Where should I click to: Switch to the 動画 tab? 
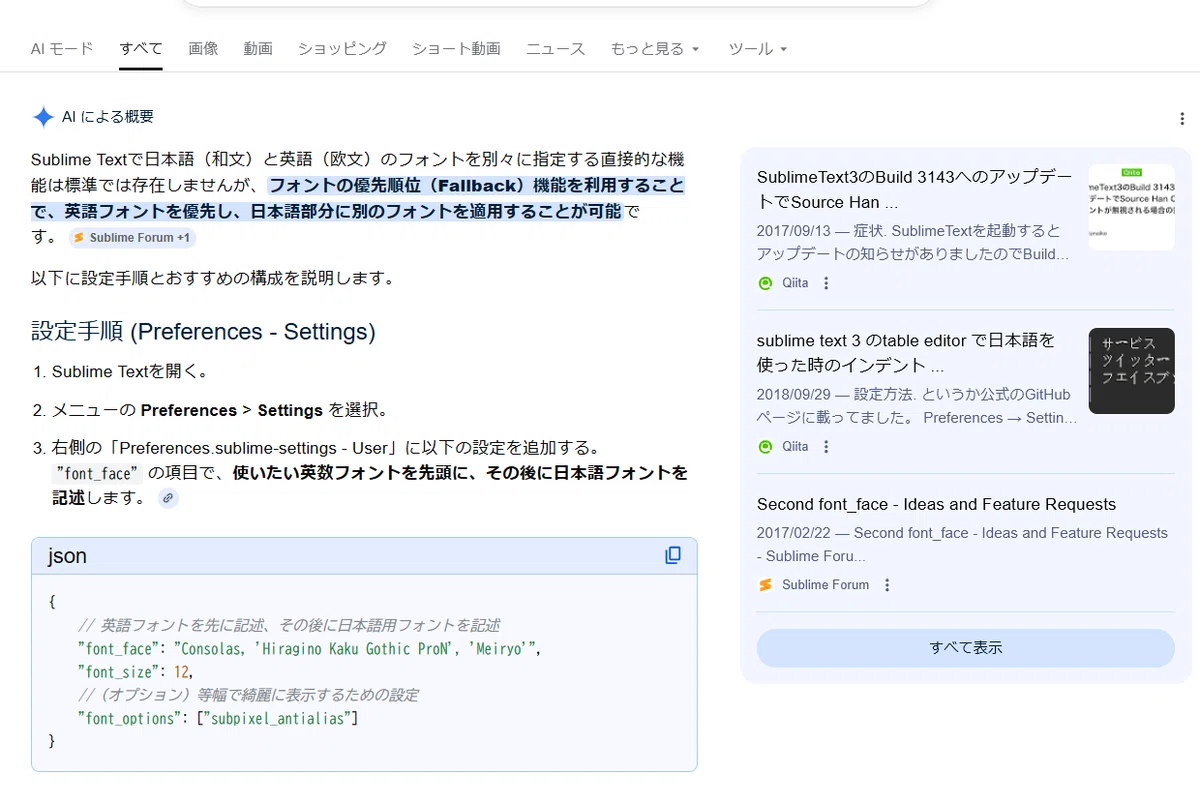[258, 48]
